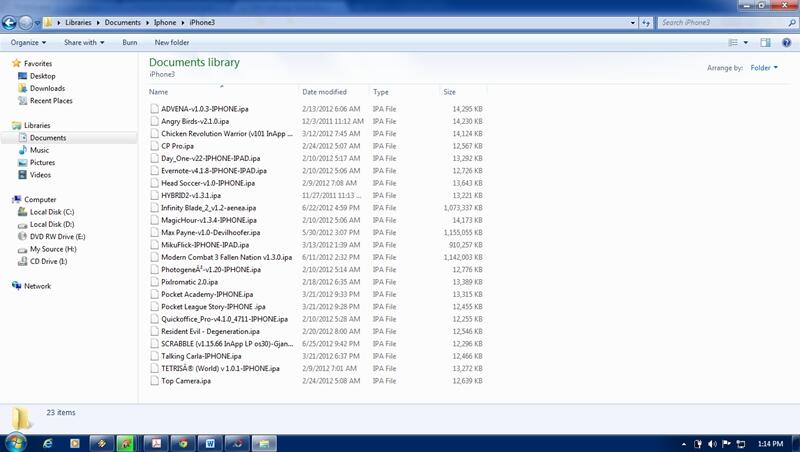
Task: Select the Pocket League Story-IPHONE .ipa file
Action: pos(213,307)
